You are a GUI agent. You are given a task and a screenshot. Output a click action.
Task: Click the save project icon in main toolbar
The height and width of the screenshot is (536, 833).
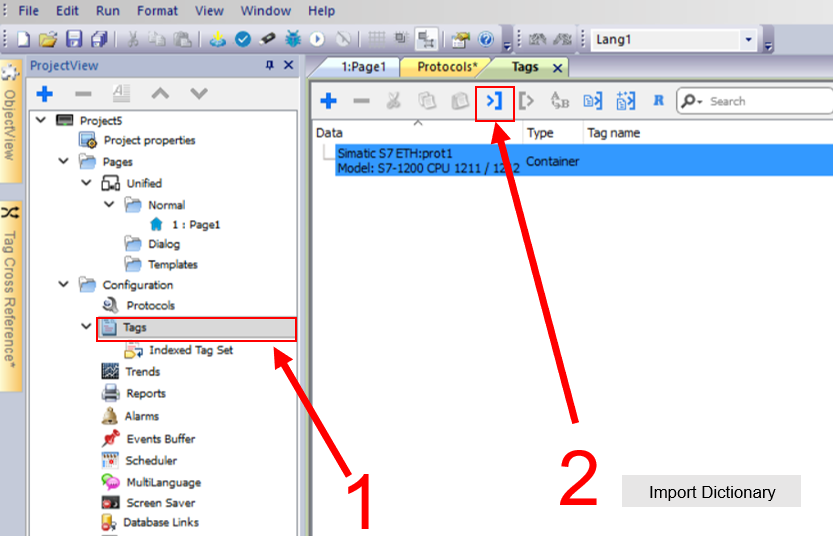click(74, 40)
